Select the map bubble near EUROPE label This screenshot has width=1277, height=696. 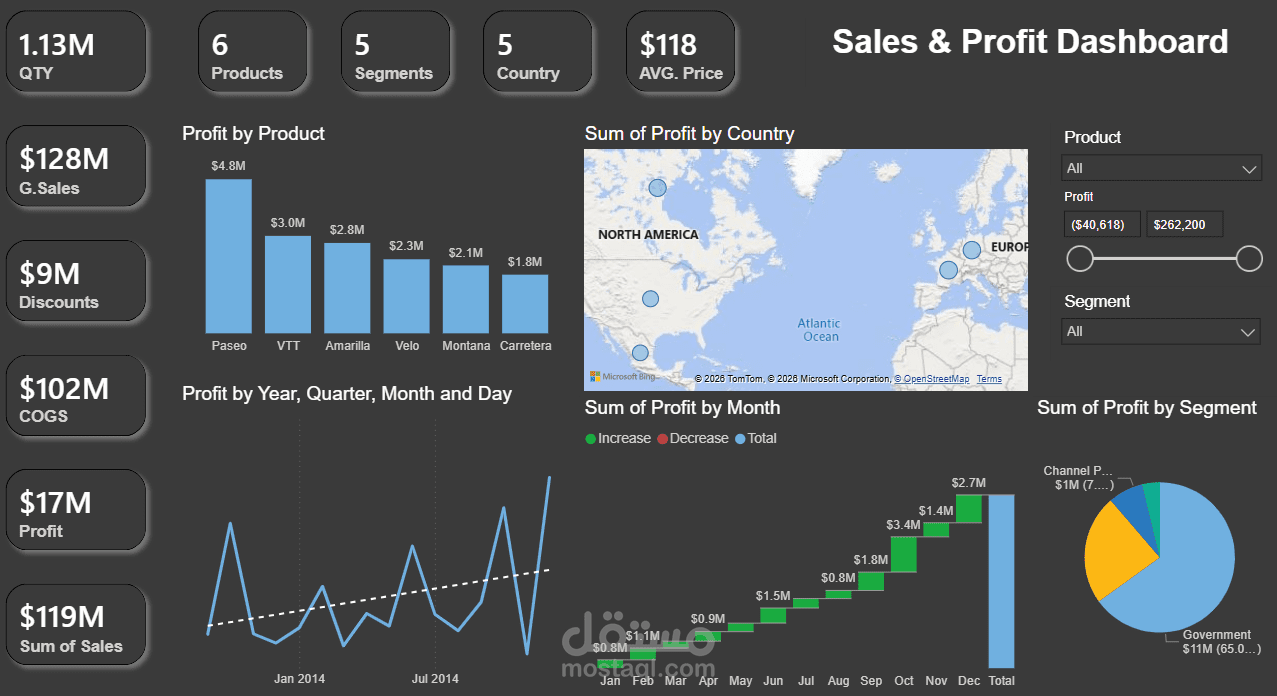coord(972,249)
